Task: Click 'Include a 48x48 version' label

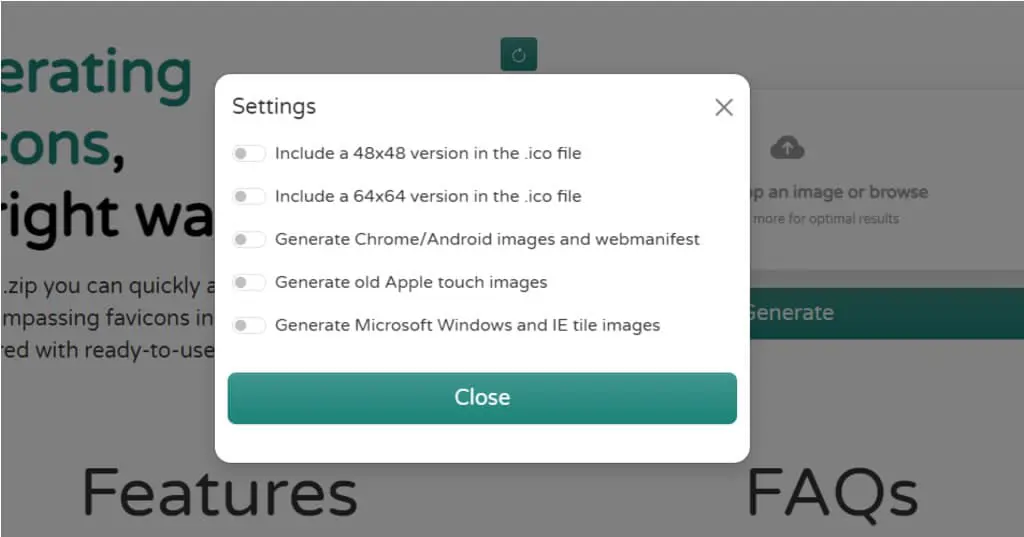Action: coord(428,154)
